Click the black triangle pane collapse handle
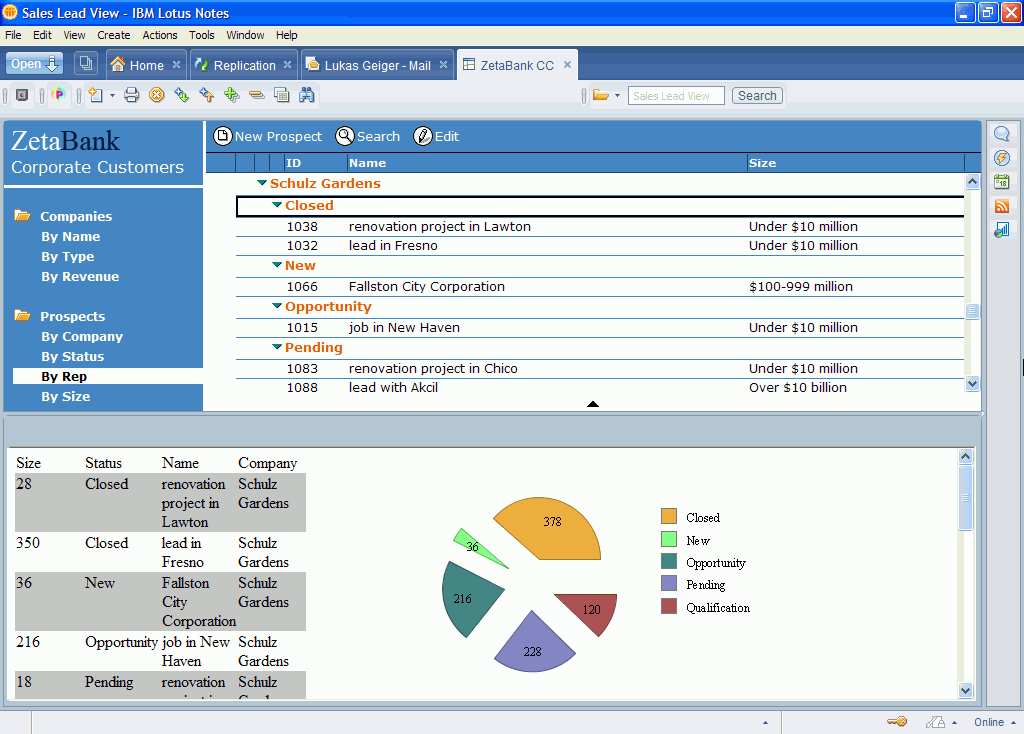Screen dimensions: 1024x734 point(593,404)
